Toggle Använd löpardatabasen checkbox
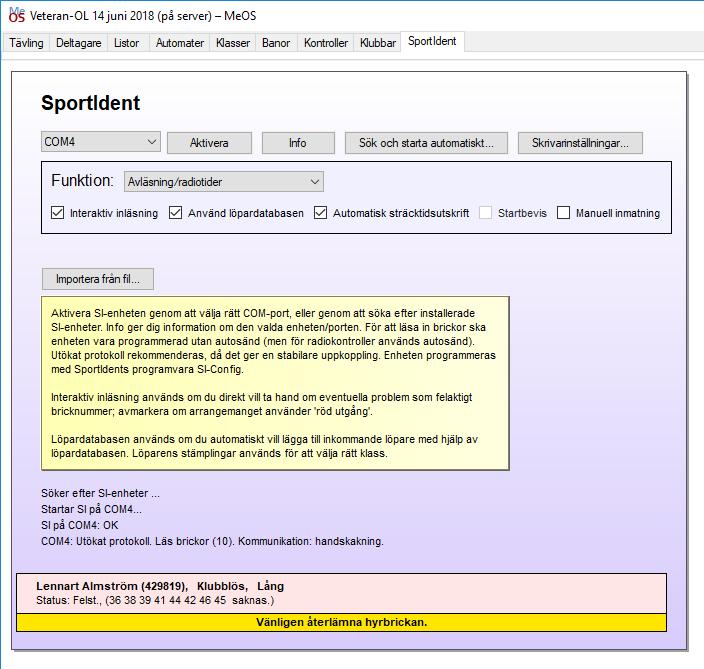This screenshot has width=704, height=669. pyautogui.click(x=176, y=213)
